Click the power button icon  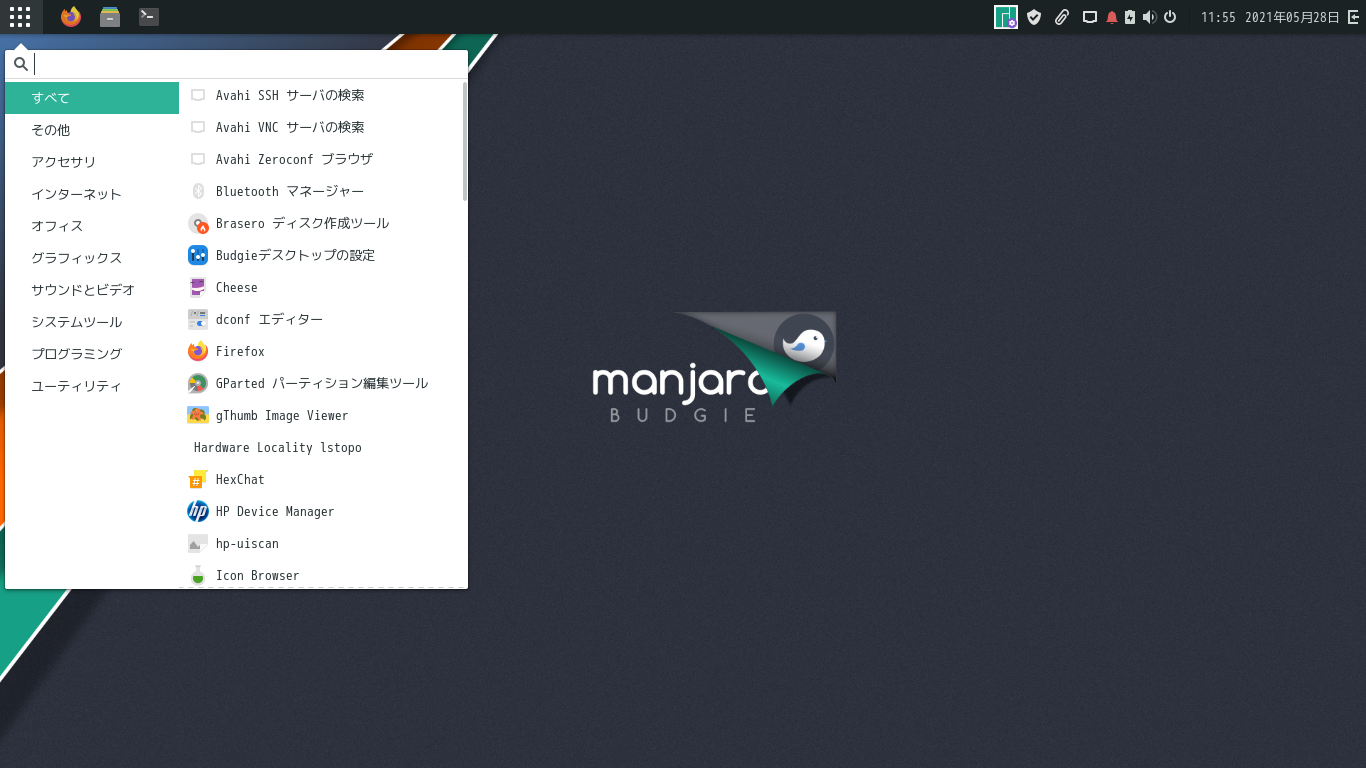tap(1170, 17)
